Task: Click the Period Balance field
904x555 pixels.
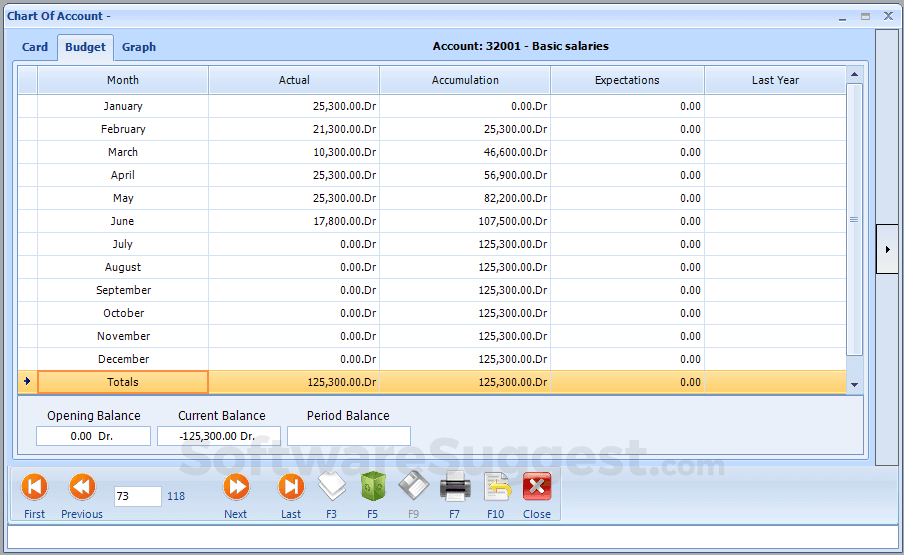Action: (x=348, y=436)
